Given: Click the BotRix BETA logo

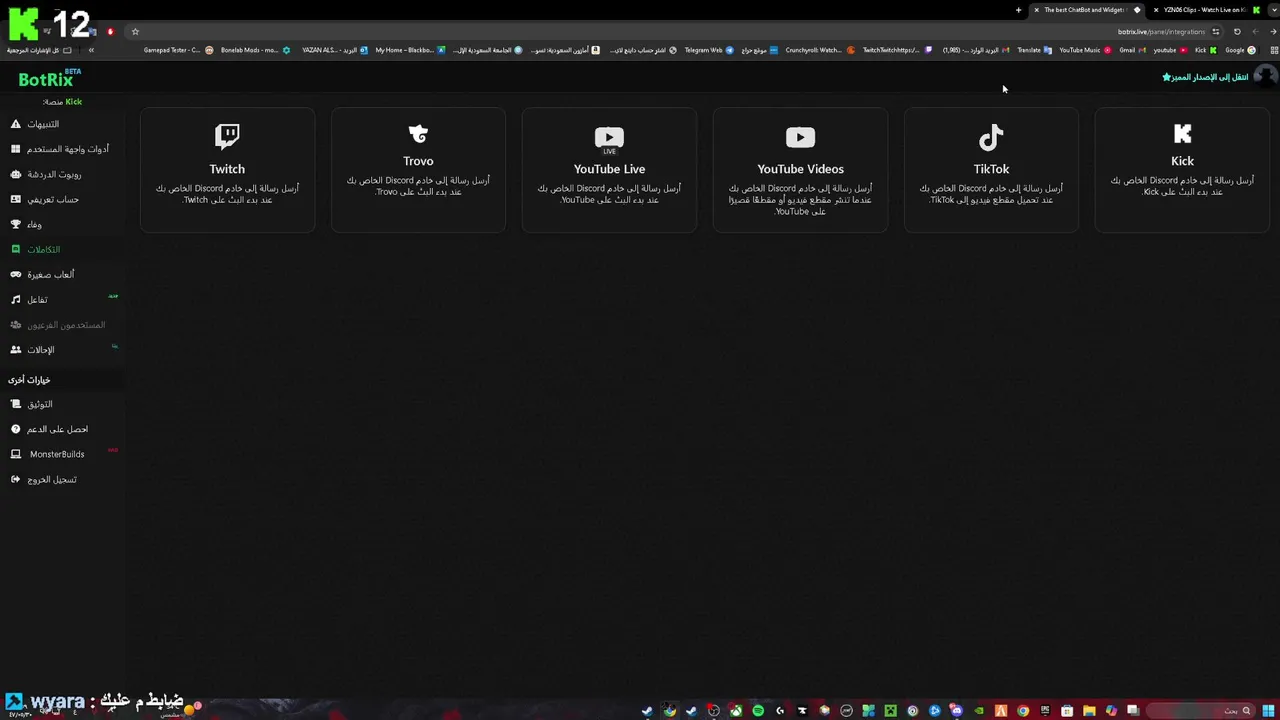Looking at the screenshot, I should point(49,78).
